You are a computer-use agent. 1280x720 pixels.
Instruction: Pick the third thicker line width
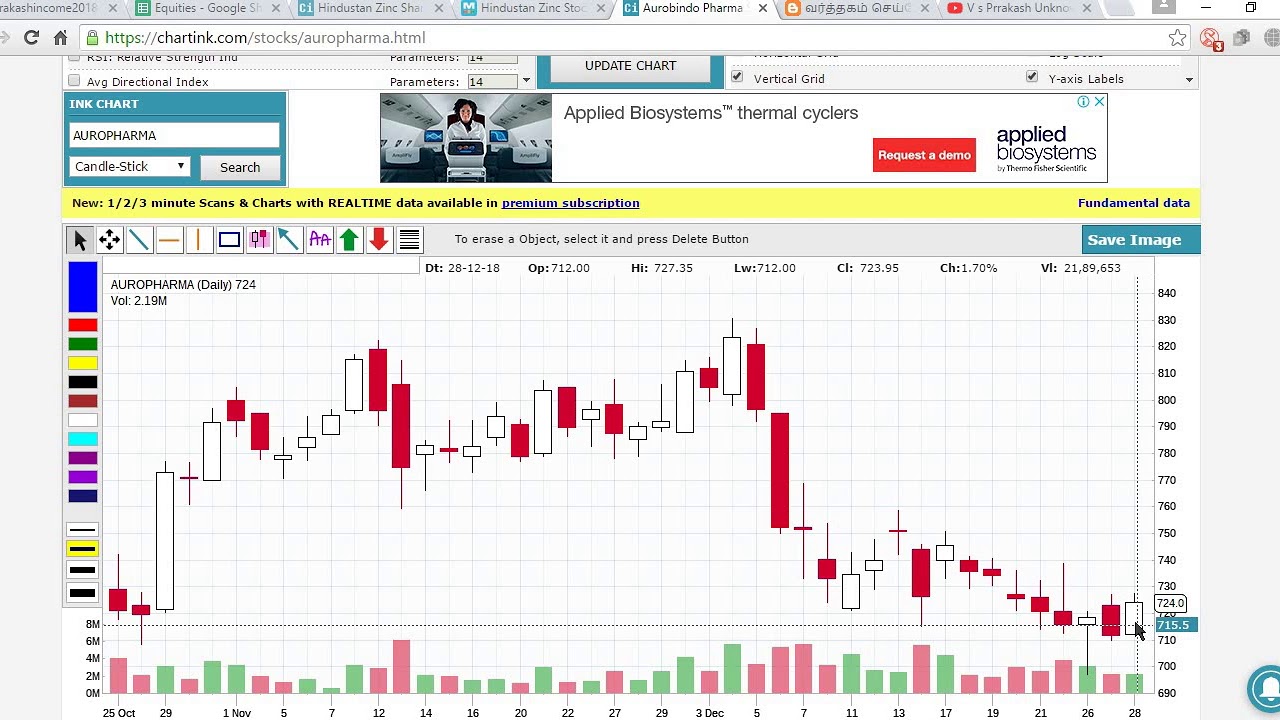[x=83, y=571]
